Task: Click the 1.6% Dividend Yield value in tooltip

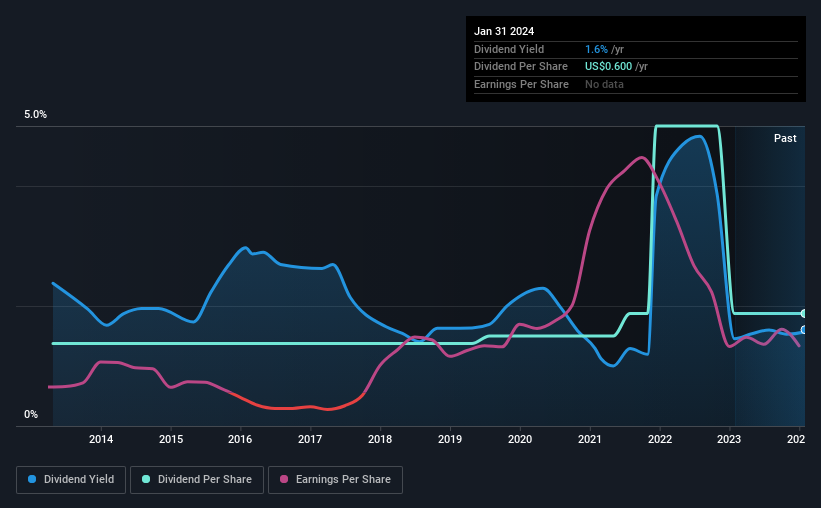Action: coord(596,49)
